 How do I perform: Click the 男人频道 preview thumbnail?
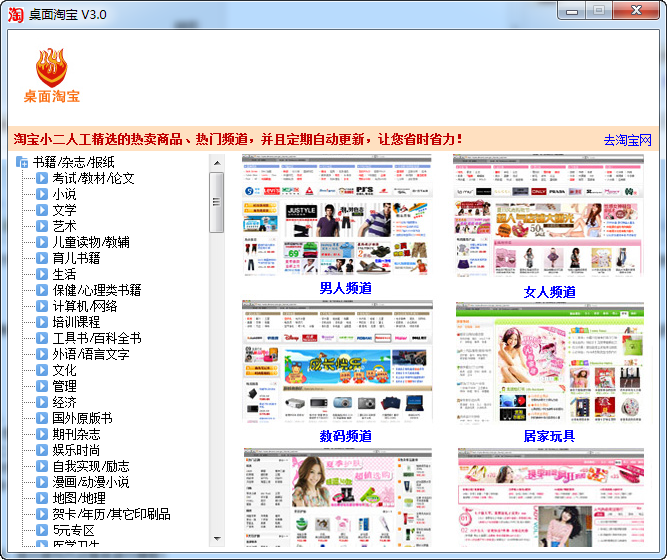point(337,216)
